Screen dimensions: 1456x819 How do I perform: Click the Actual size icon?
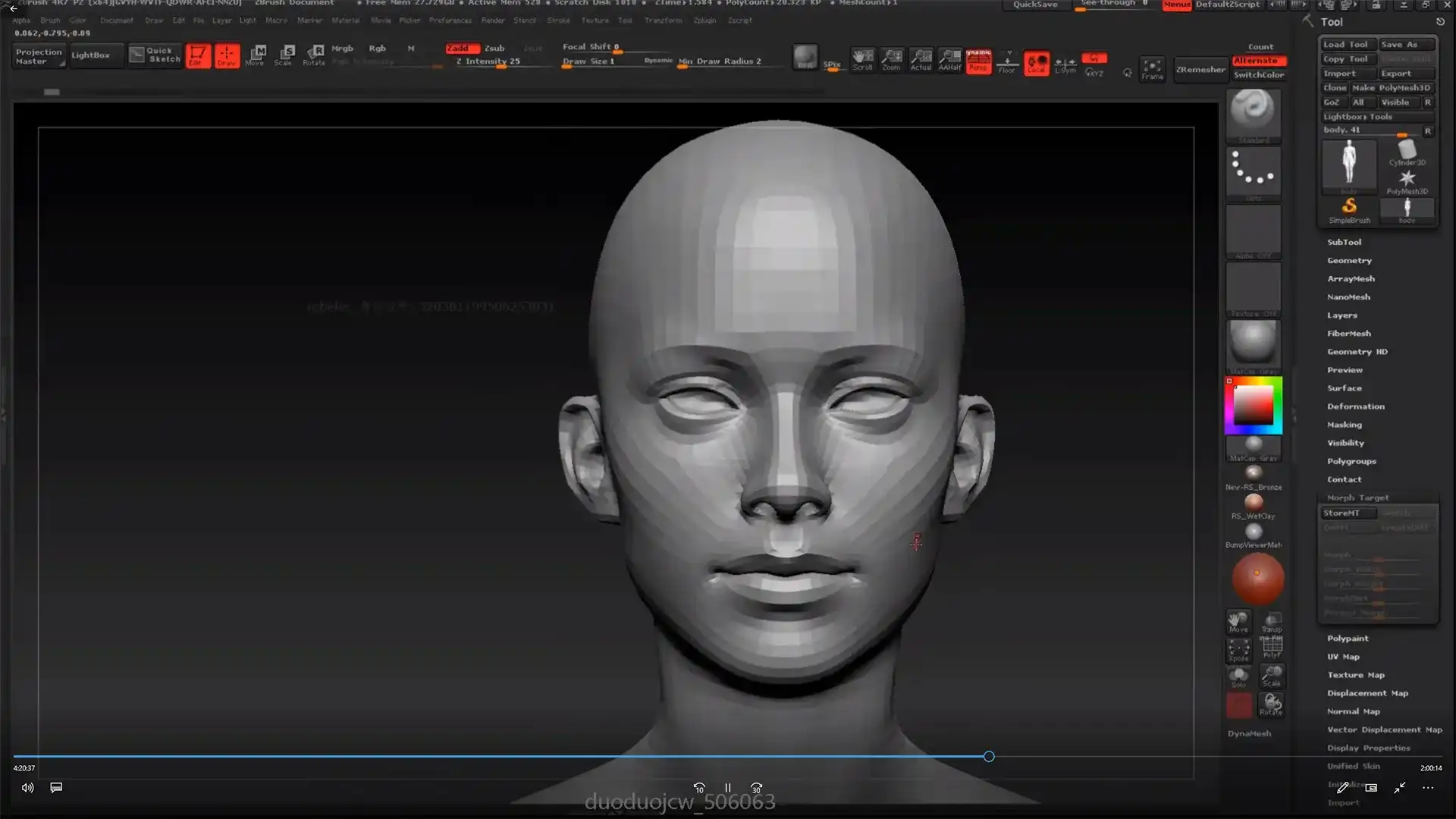pyautogui.click(x=921, y=59)
